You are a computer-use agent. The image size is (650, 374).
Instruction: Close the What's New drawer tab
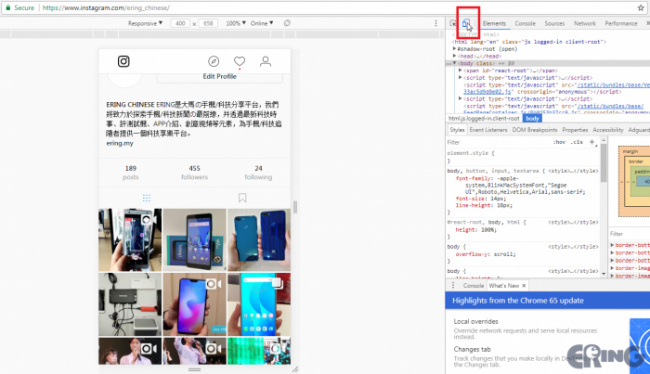524,286
